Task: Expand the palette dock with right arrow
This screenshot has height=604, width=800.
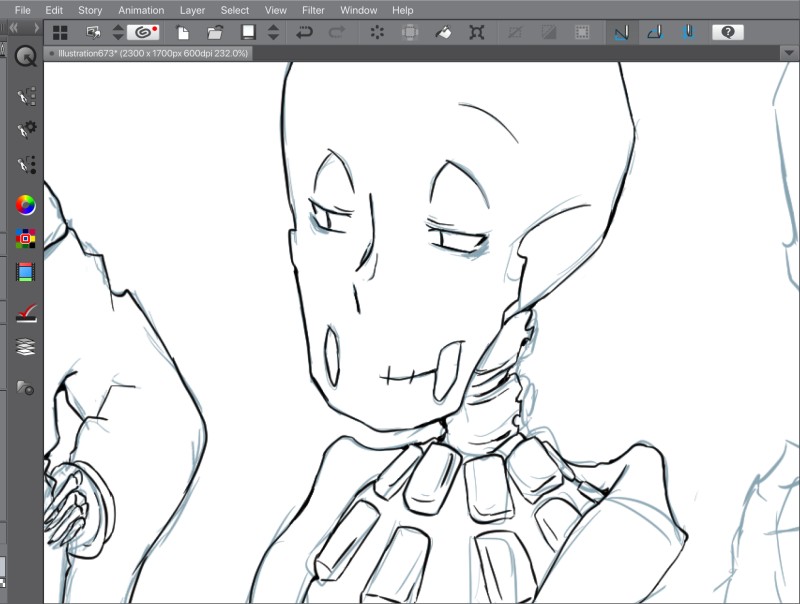Action: [36, 28]
